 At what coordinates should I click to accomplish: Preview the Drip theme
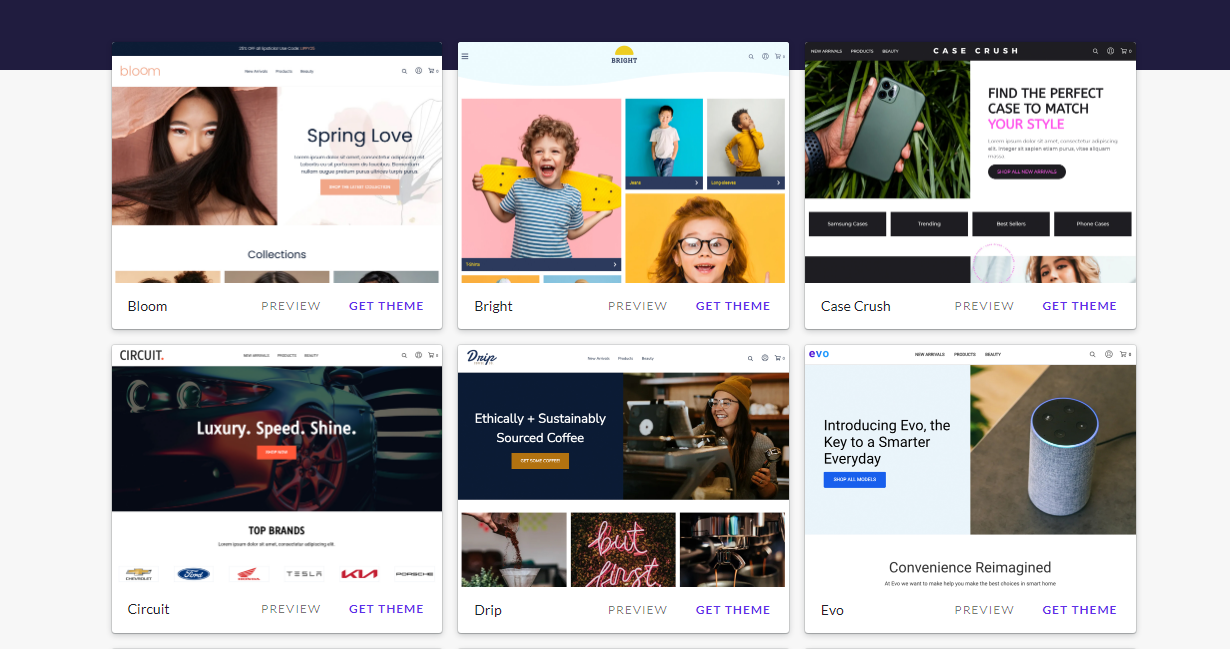point(637,609)
